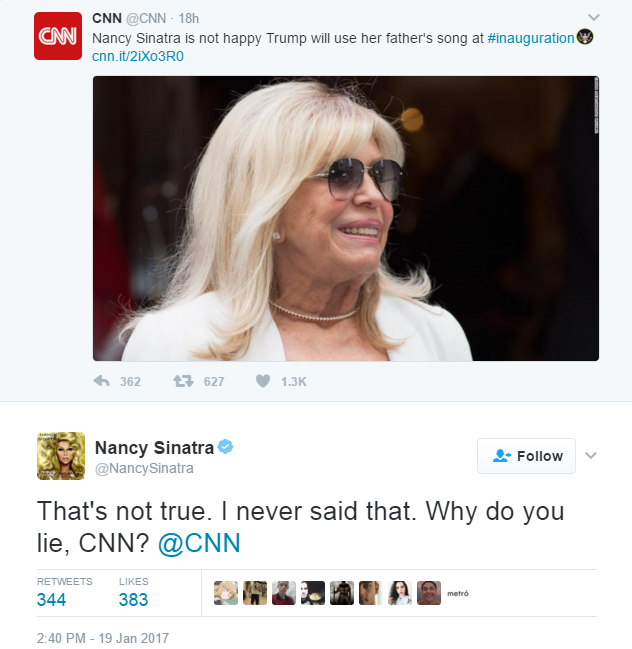Follow Nancy Sinatra

click(526, 456)
